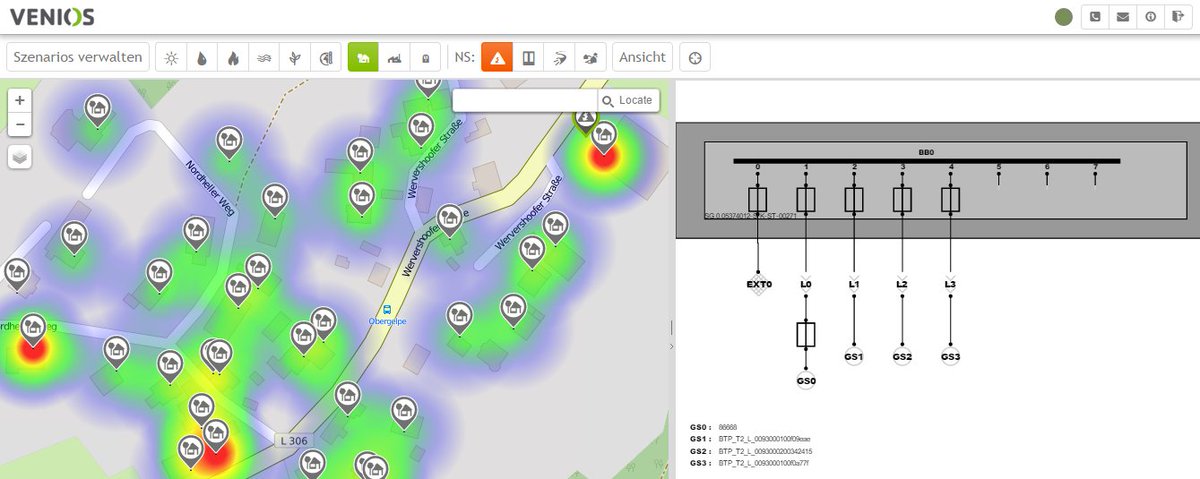Click the fuse on busbar slot 2
This screenshot has width=1200, height=479.
tap(854, 200)
